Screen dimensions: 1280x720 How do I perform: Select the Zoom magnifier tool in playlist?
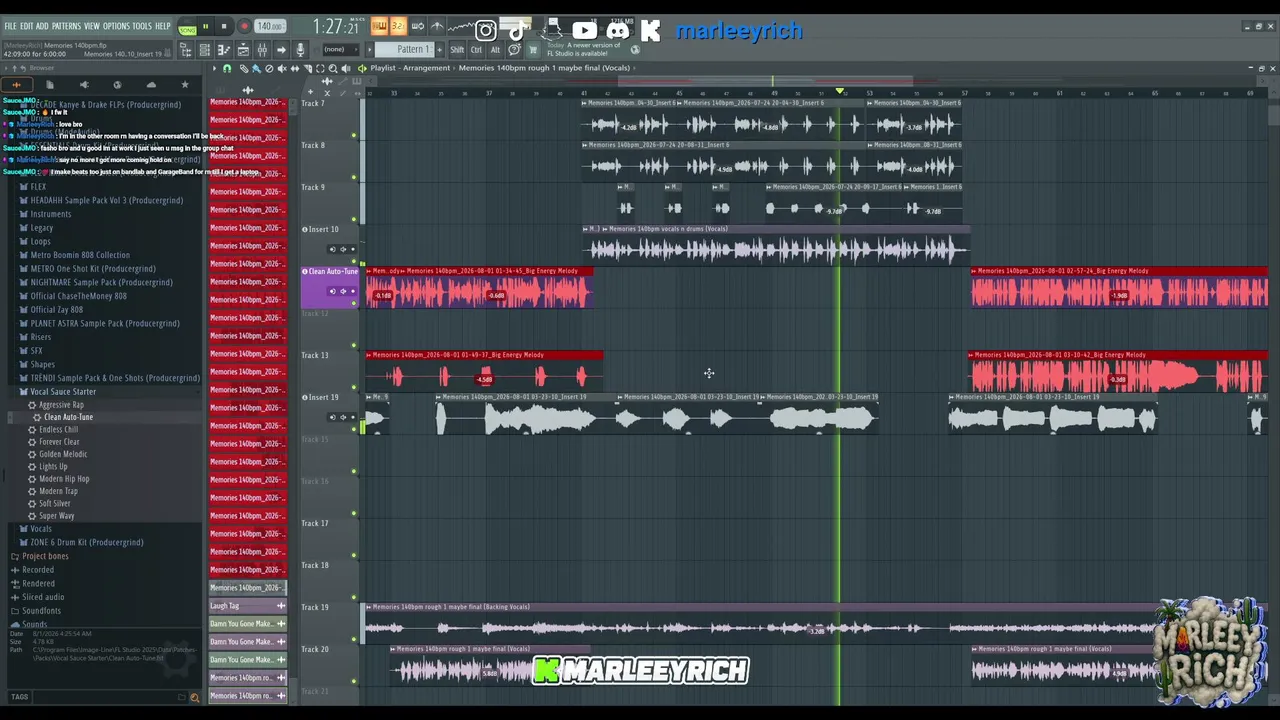click(x=333, y=68)
